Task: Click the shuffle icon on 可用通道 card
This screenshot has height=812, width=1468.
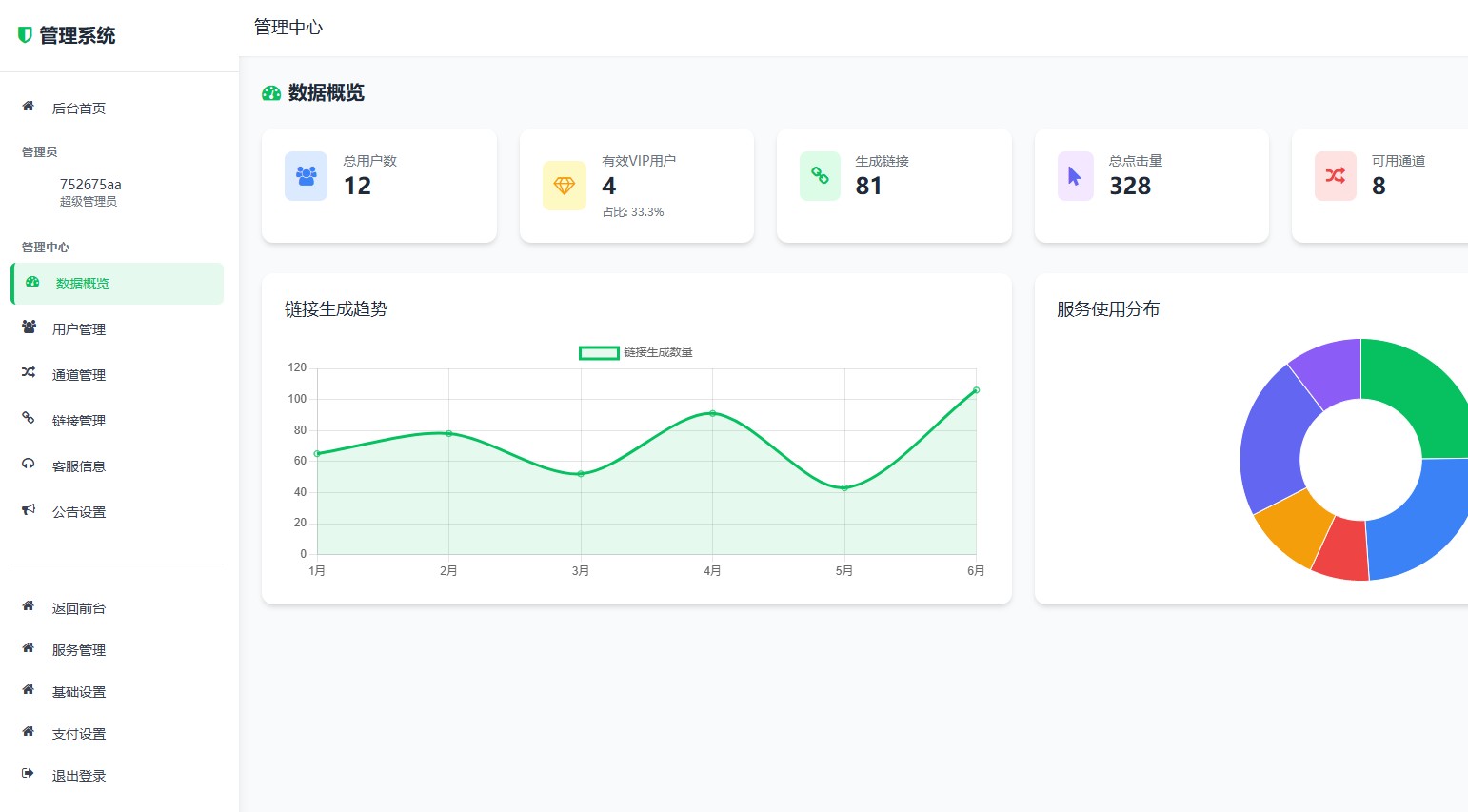Action: [1335, 175]
